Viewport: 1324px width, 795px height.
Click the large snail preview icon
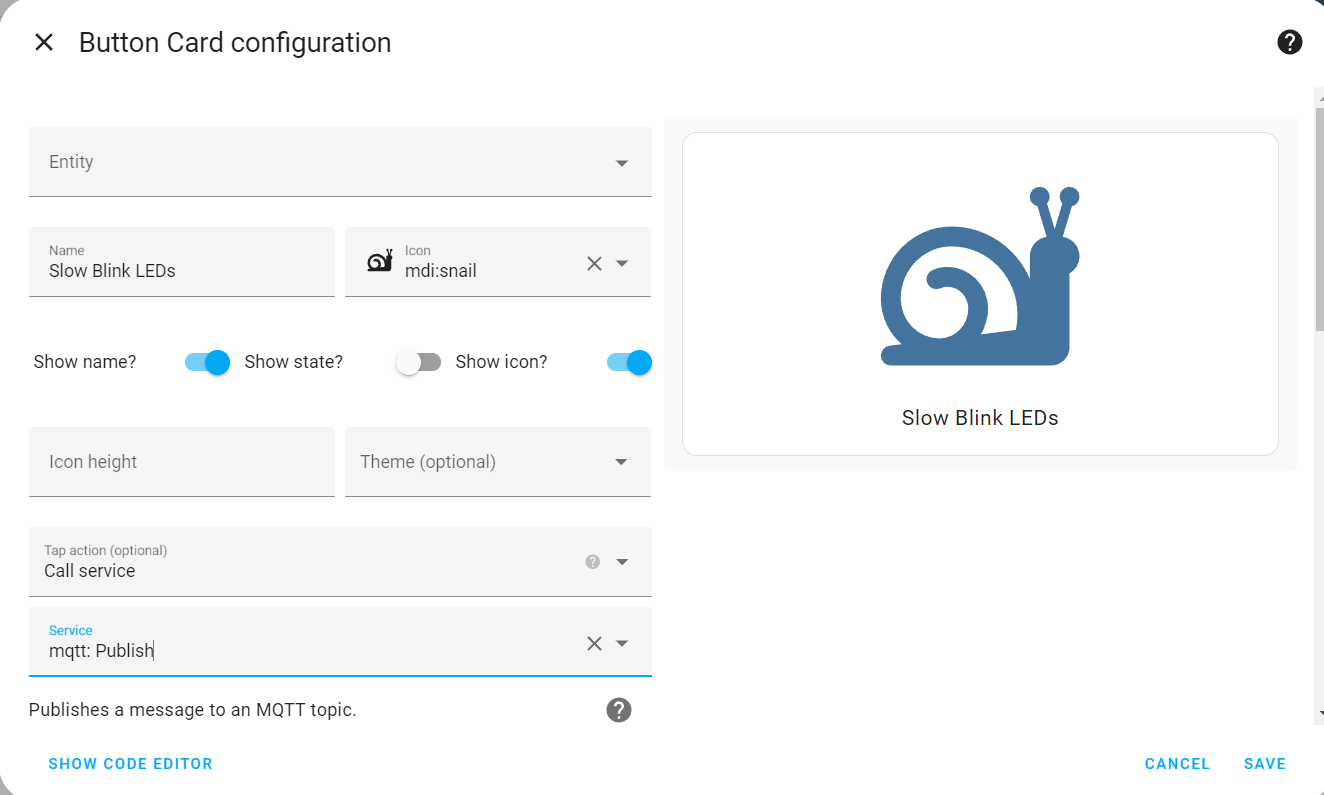point(980,275)
